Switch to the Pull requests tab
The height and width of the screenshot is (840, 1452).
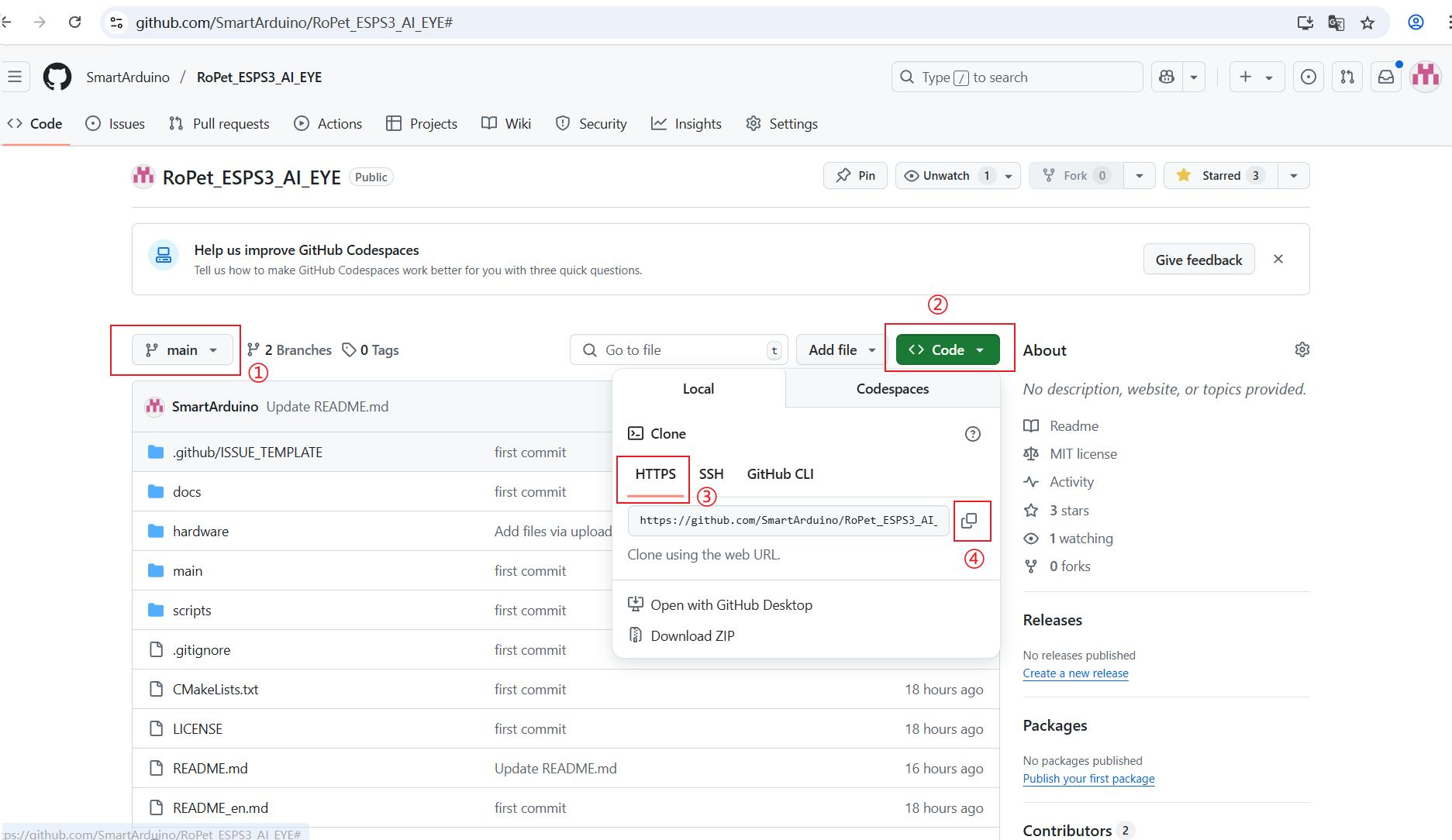click(x=219, y=124)
